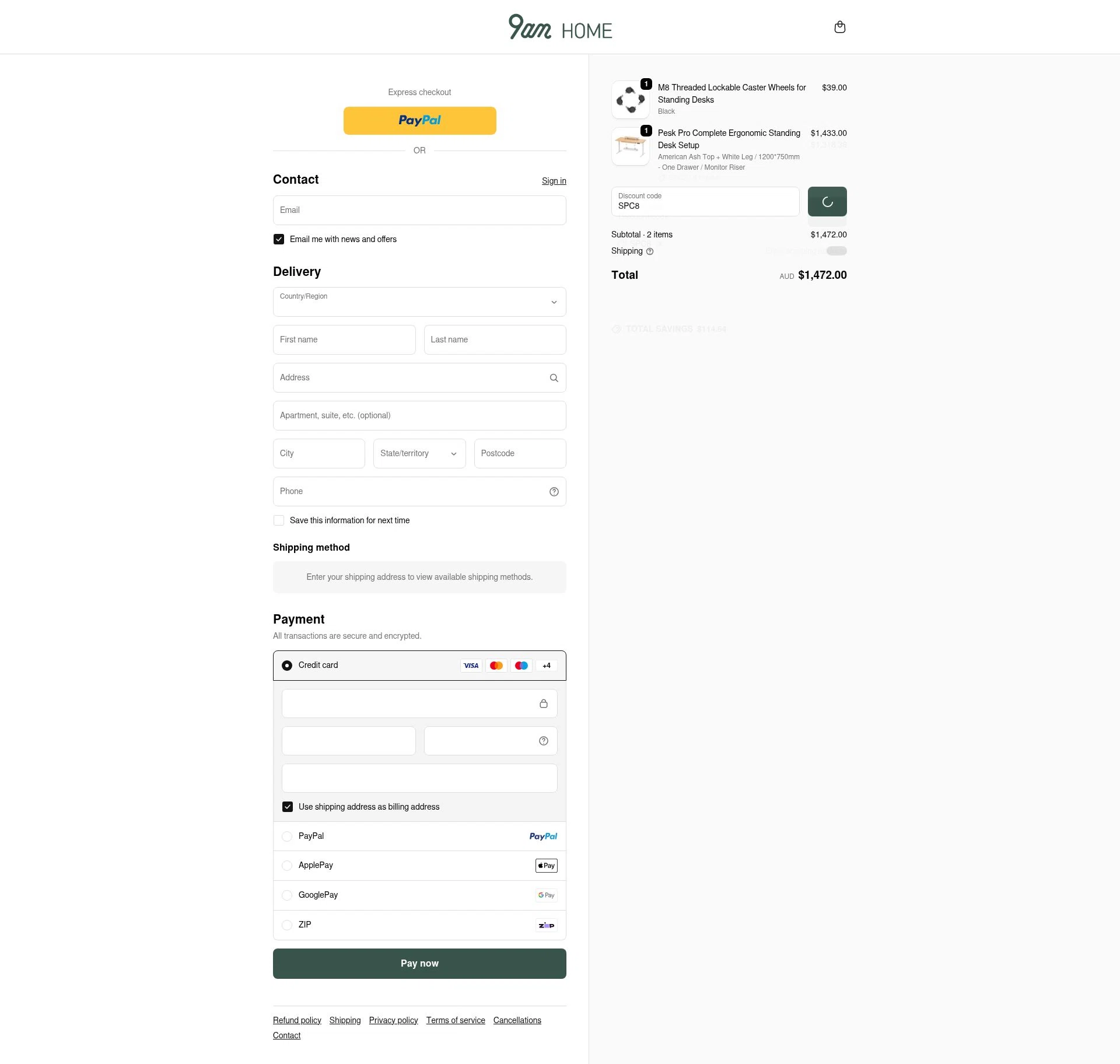1120x1064 pixels.
Task: Click the security code help icon
Action: (543, 741)
